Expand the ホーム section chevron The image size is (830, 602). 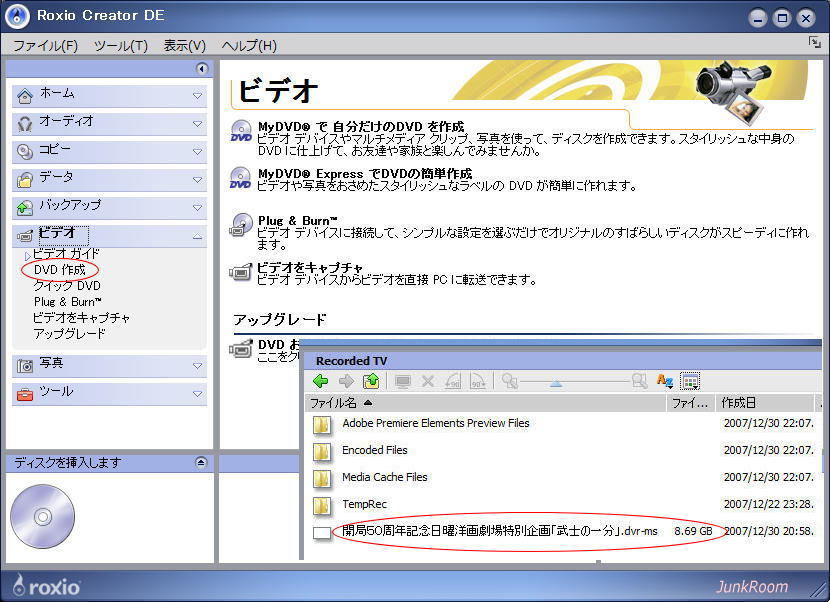click(197, 96)
